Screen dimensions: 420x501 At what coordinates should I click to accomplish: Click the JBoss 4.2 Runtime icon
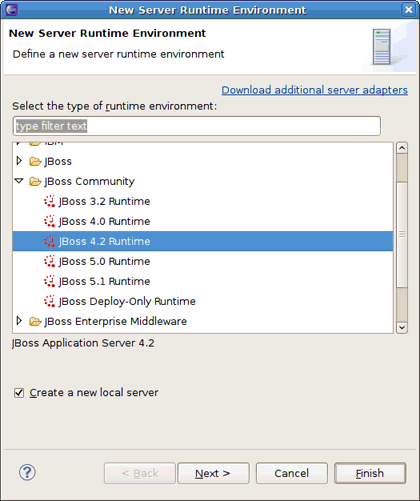[49, 241]
